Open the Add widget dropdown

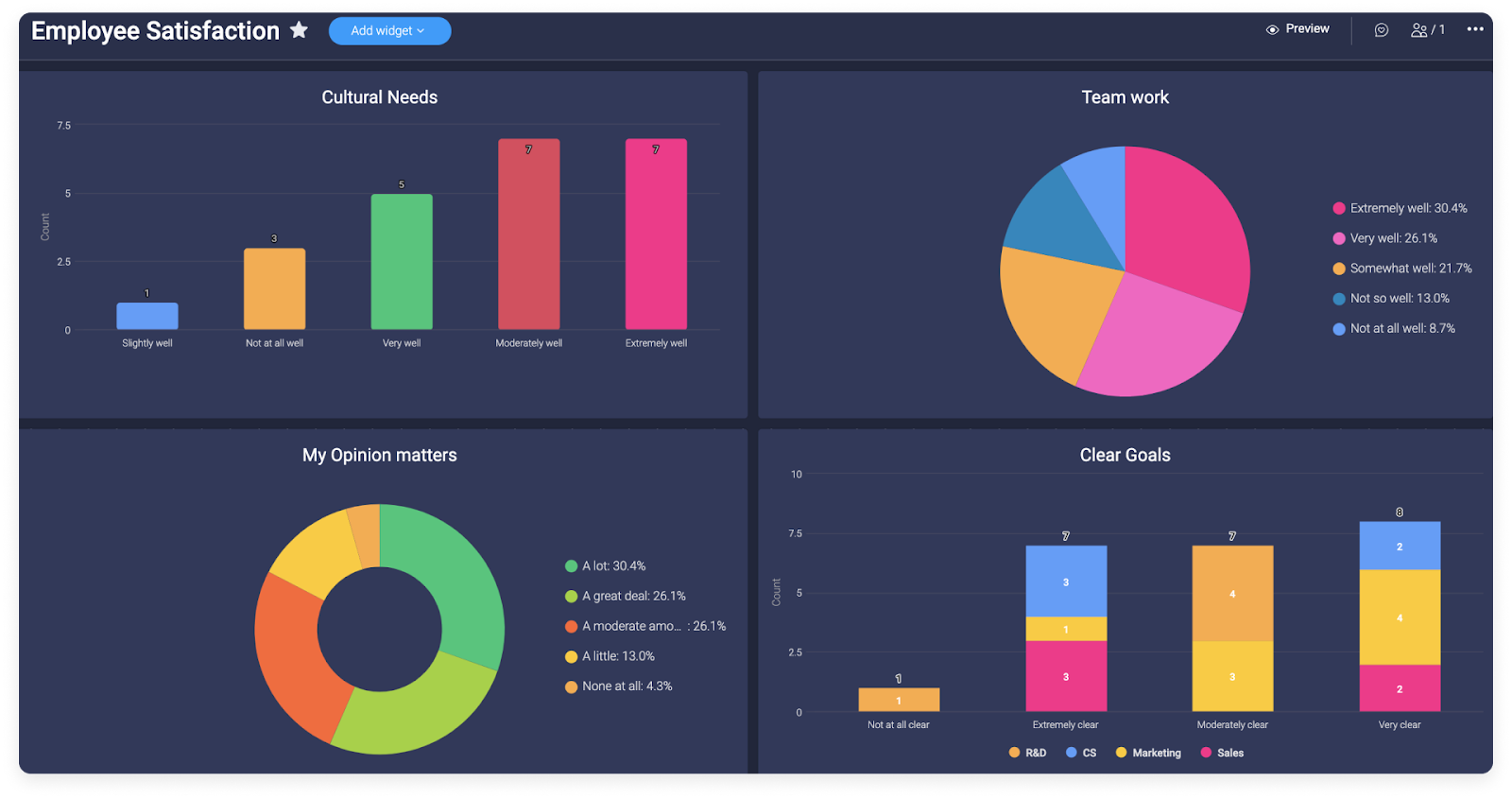[x=389, y=31]
